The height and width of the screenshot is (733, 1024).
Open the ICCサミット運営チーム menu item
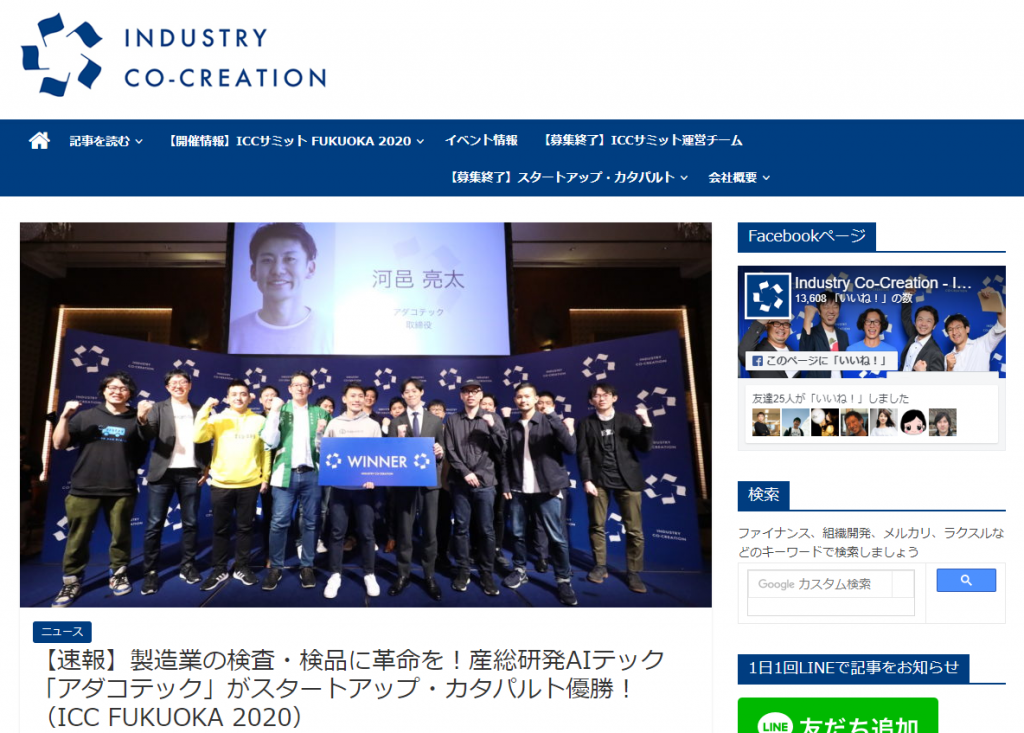point(643,140)
